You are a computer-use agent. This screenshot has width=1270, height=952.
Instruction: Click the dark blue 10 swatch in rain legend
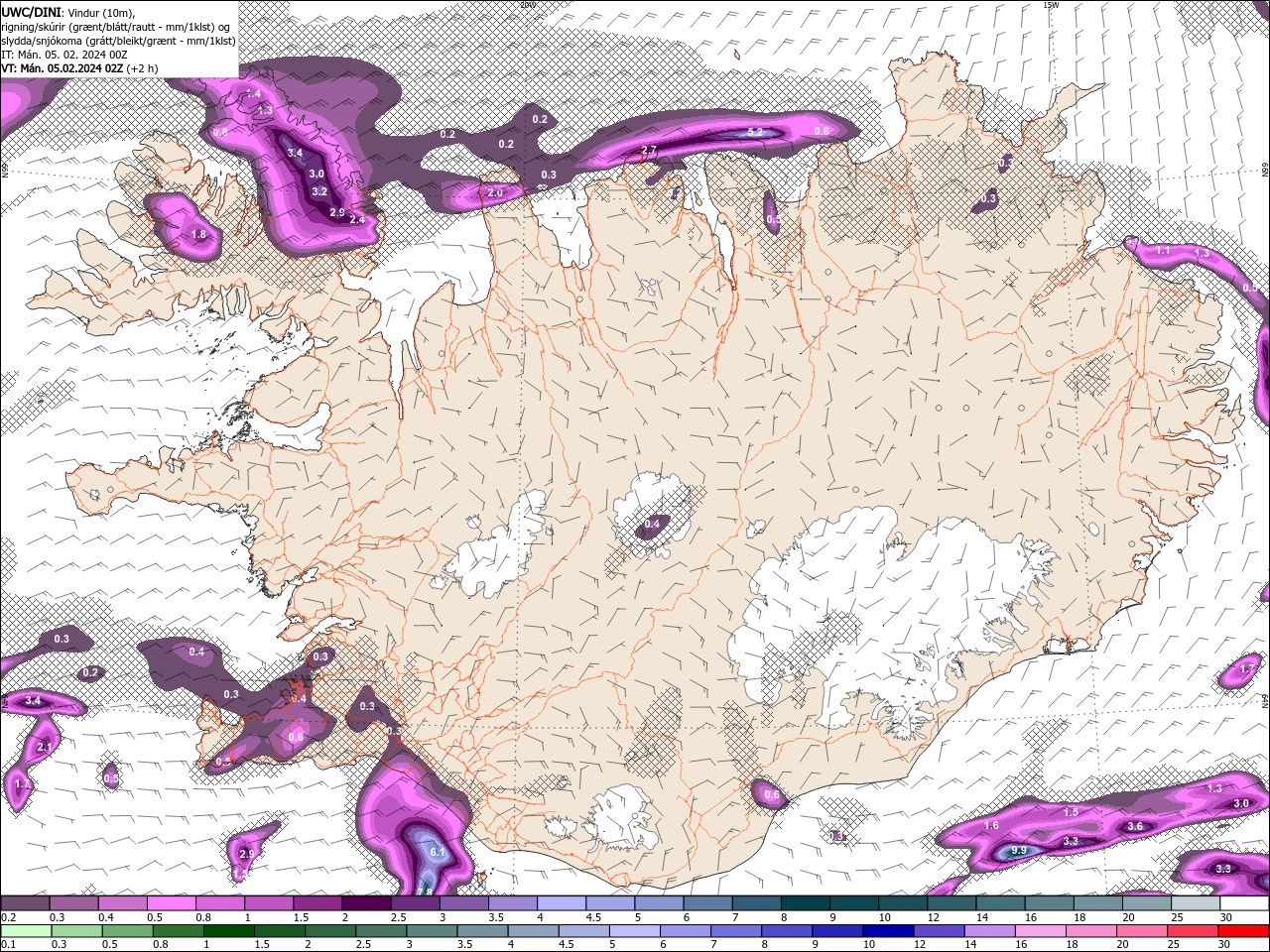point(890,930)
